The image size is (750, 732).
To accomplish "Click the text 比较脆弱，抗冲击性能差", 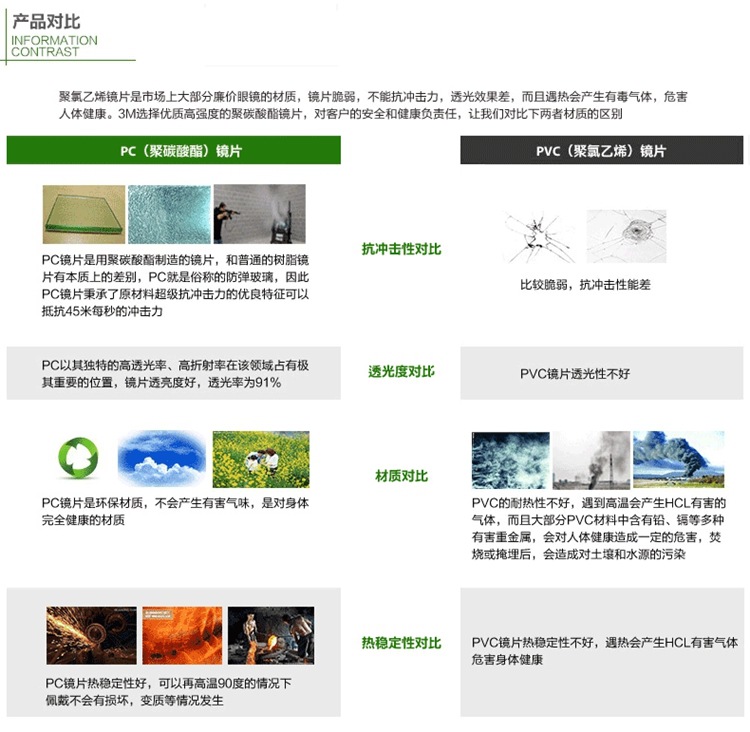I will (585, 285).
